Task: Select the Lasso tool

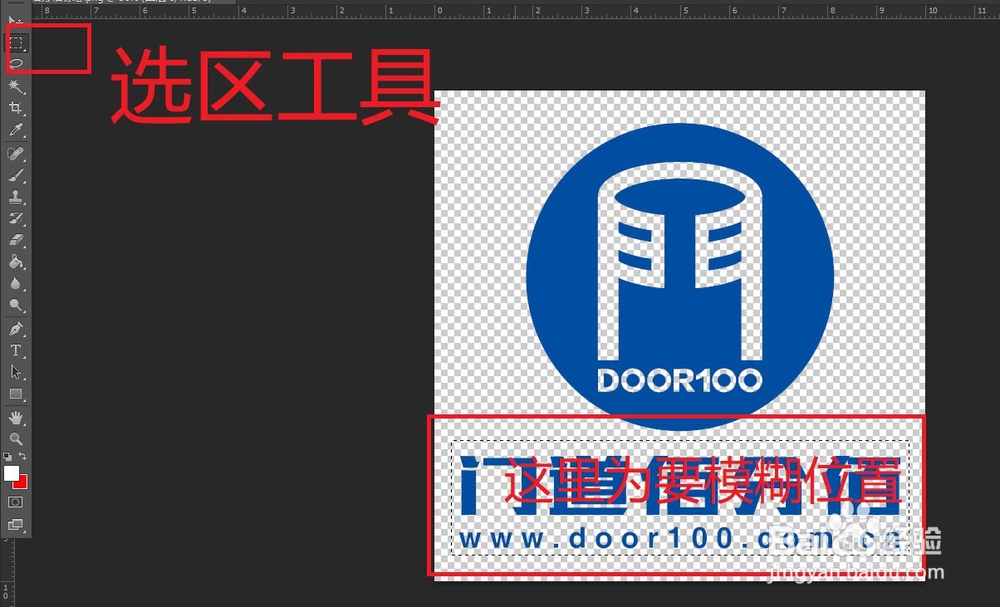Action: [16, 63]
